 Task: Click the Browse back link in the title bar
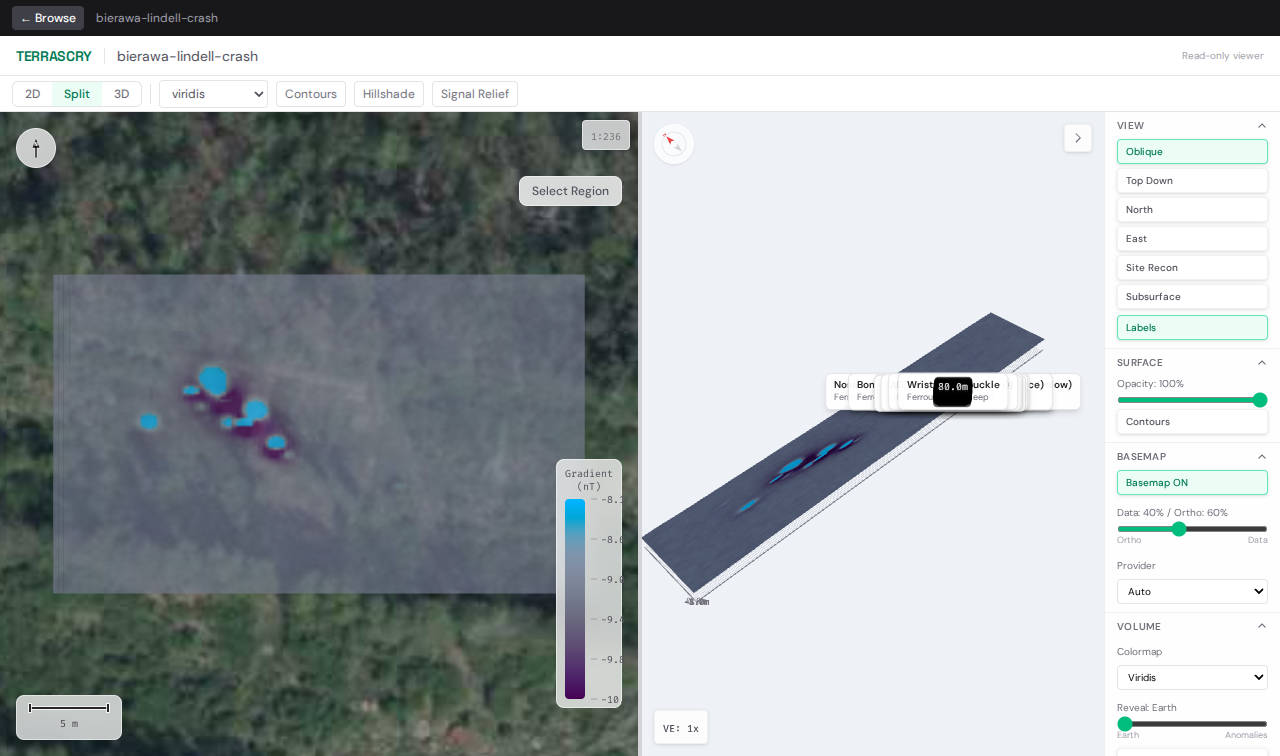pyautogui.click(x=47, y=17)
